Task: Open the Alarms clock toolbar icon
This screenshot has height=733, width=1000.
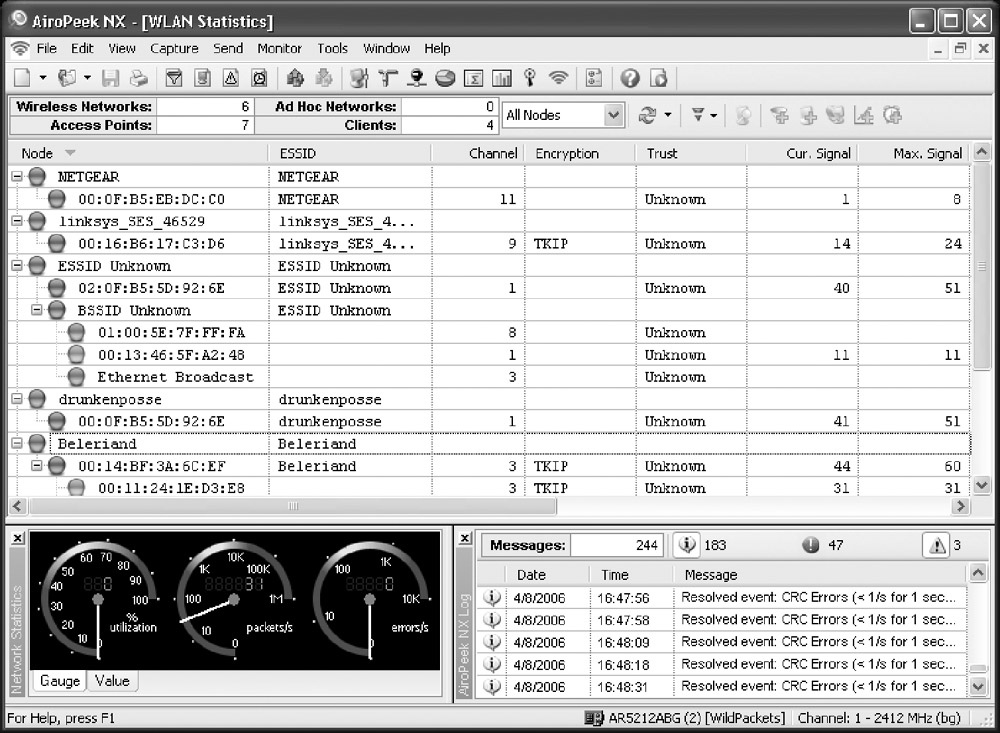Action: [x=260, y=78]
